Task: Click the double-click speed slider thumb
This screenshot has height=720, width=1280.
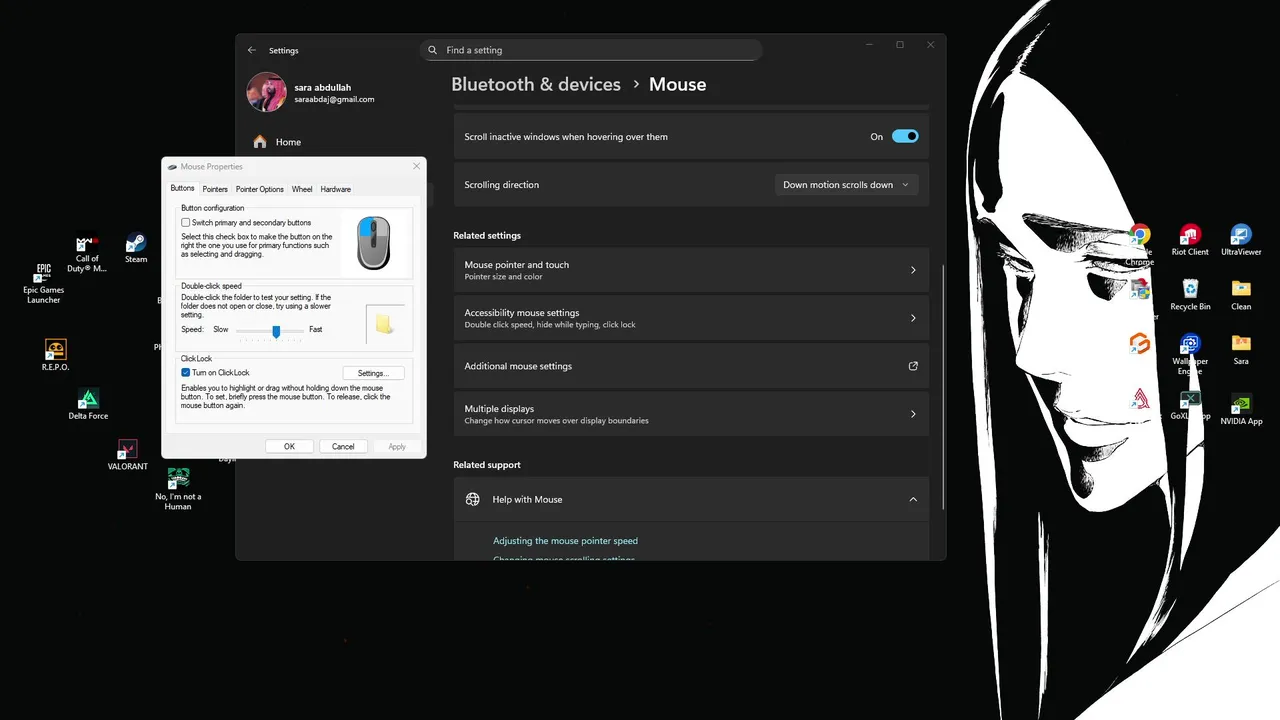Action: 276,331
